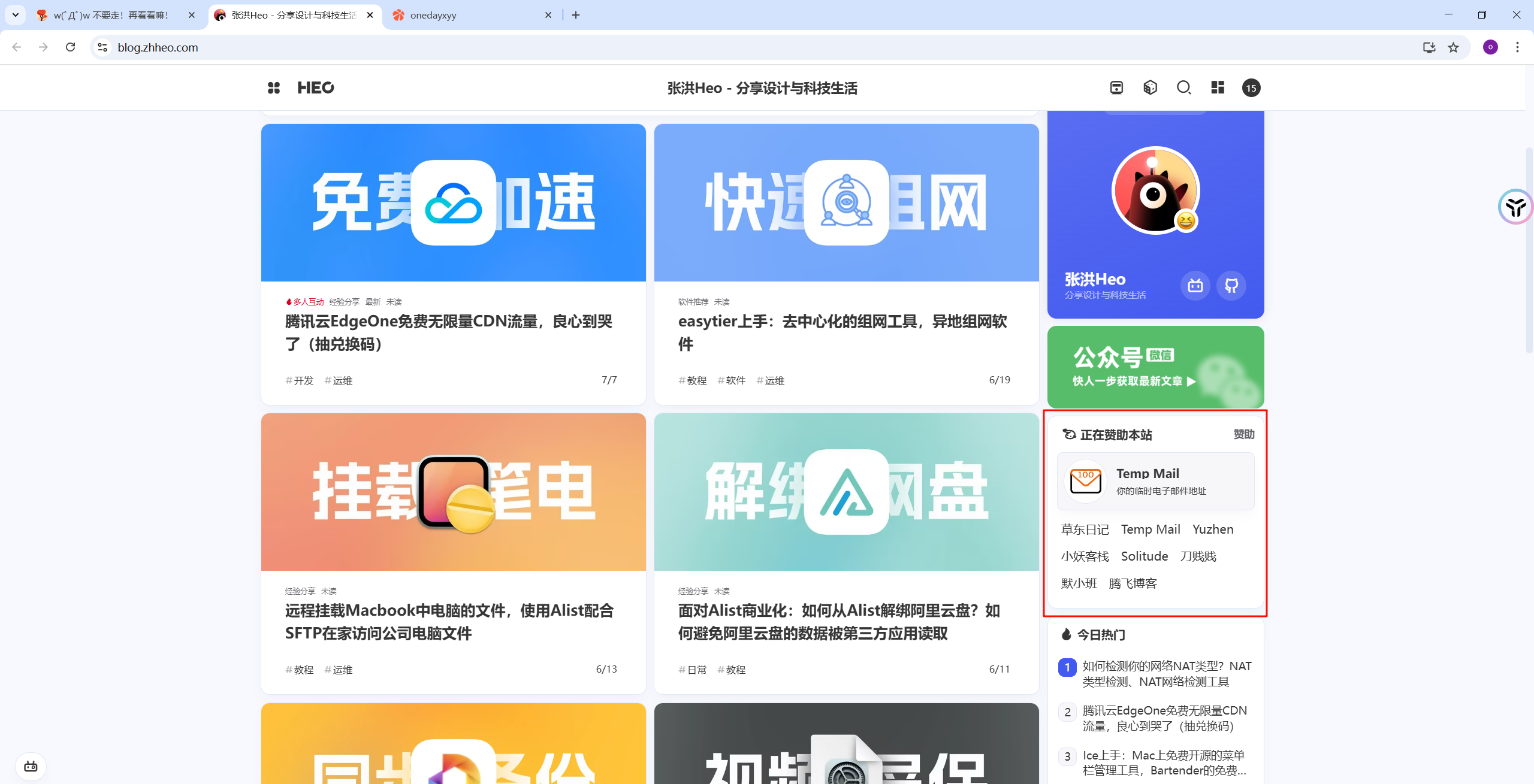Click the #开发 tag under the EdgeOne article
The width and height of the screenshot is (1534, 784).
tap(300, 380)
